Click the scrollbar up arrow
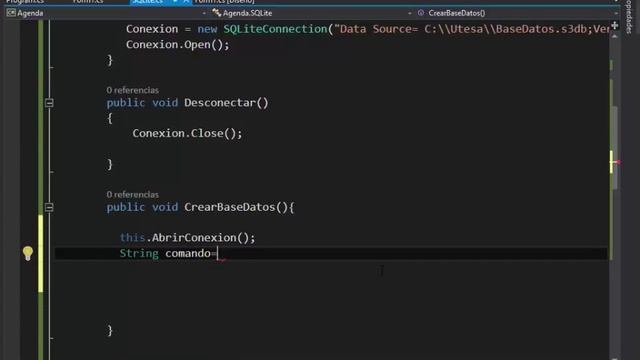 point(615,37)
